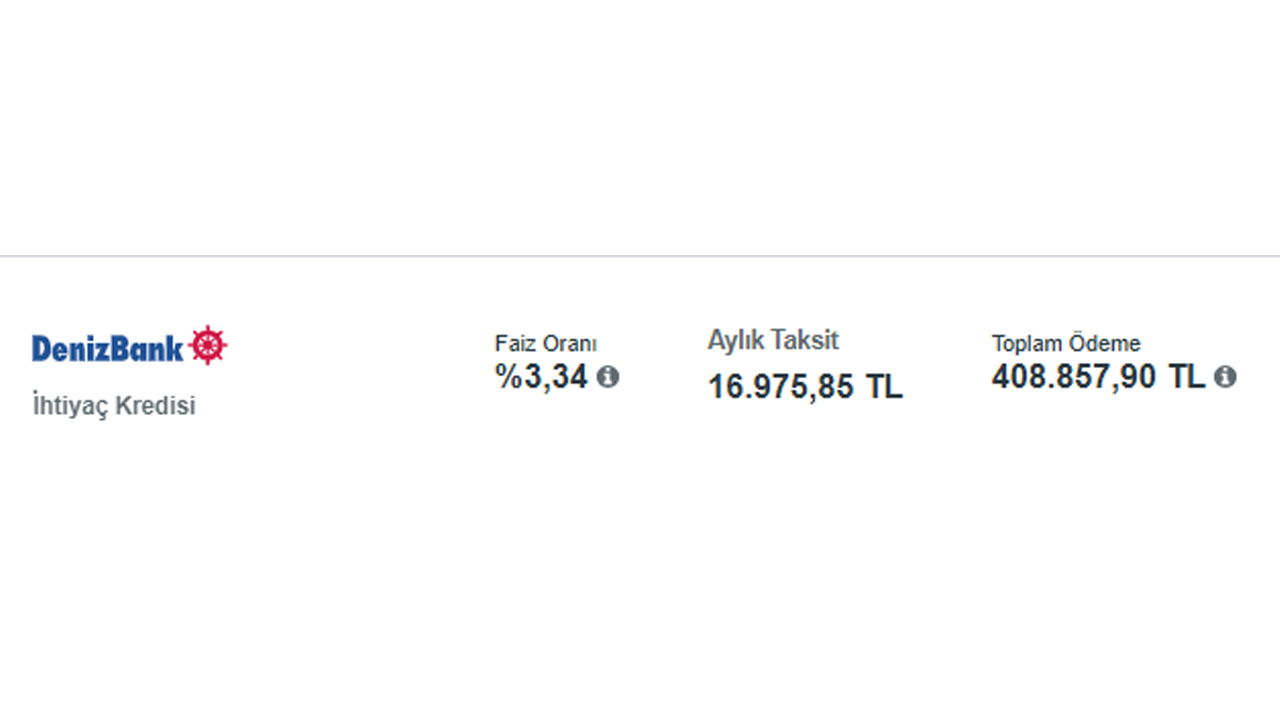Open info icon beside 408.857,90 TL total

(x=1225, y=377)
